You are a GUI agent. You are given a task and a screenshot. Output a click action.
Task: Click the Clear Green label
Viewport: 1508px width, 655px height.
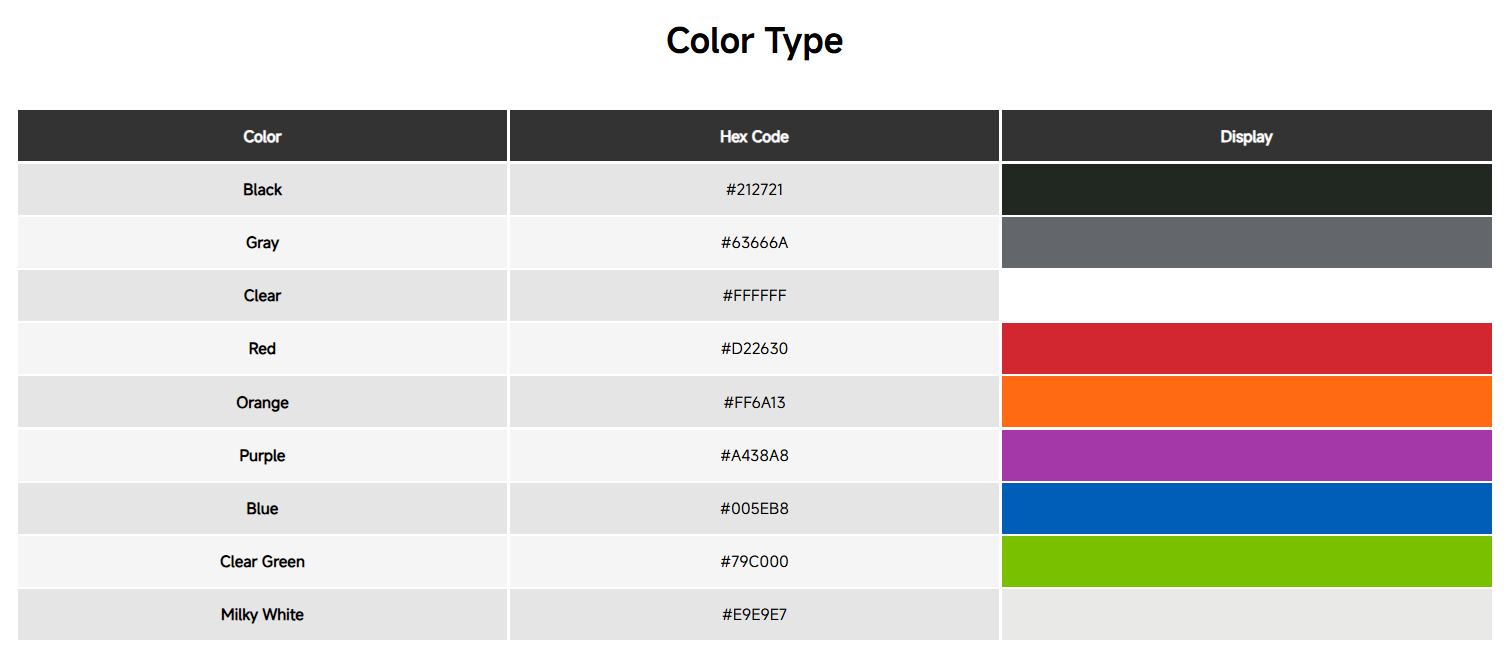[x=262, y=561]
